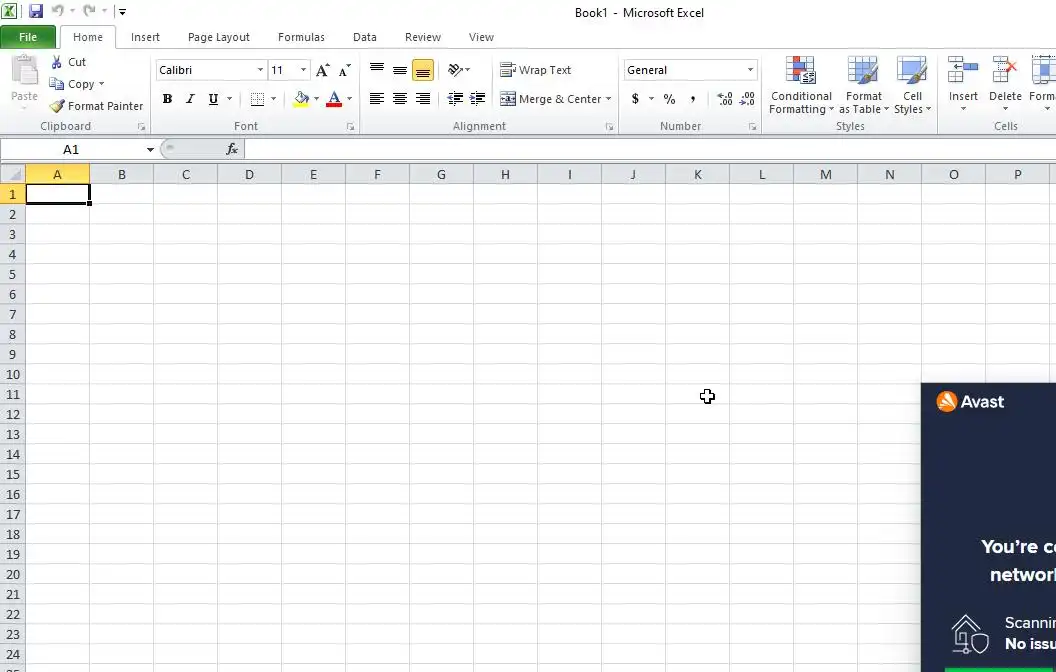Open Font Color palette dropdown arrow

pos(350,99)
